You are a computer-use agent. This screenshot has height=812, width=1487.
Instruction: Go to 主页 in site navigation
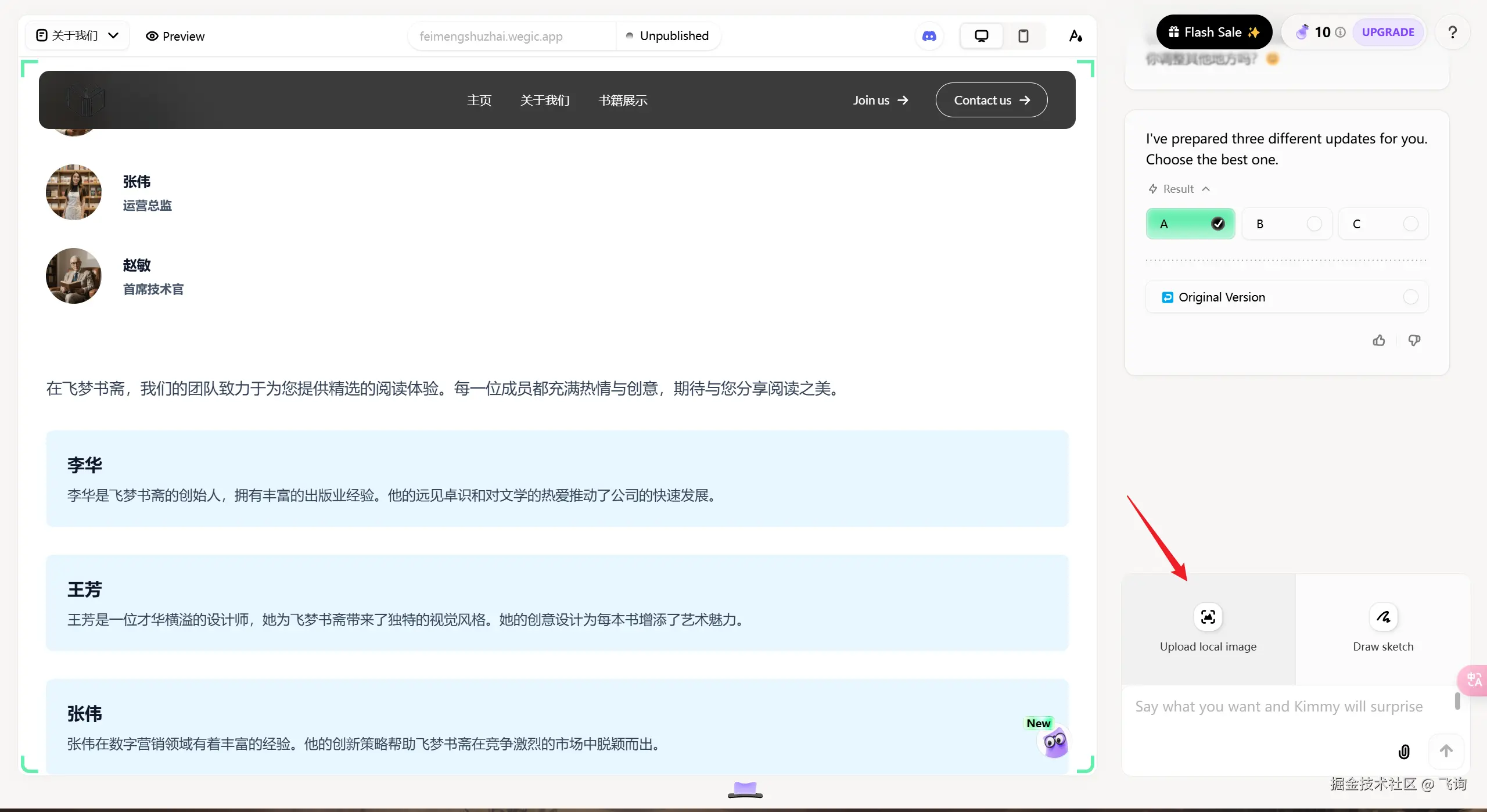pyautogui.click(x=479, y=100)
